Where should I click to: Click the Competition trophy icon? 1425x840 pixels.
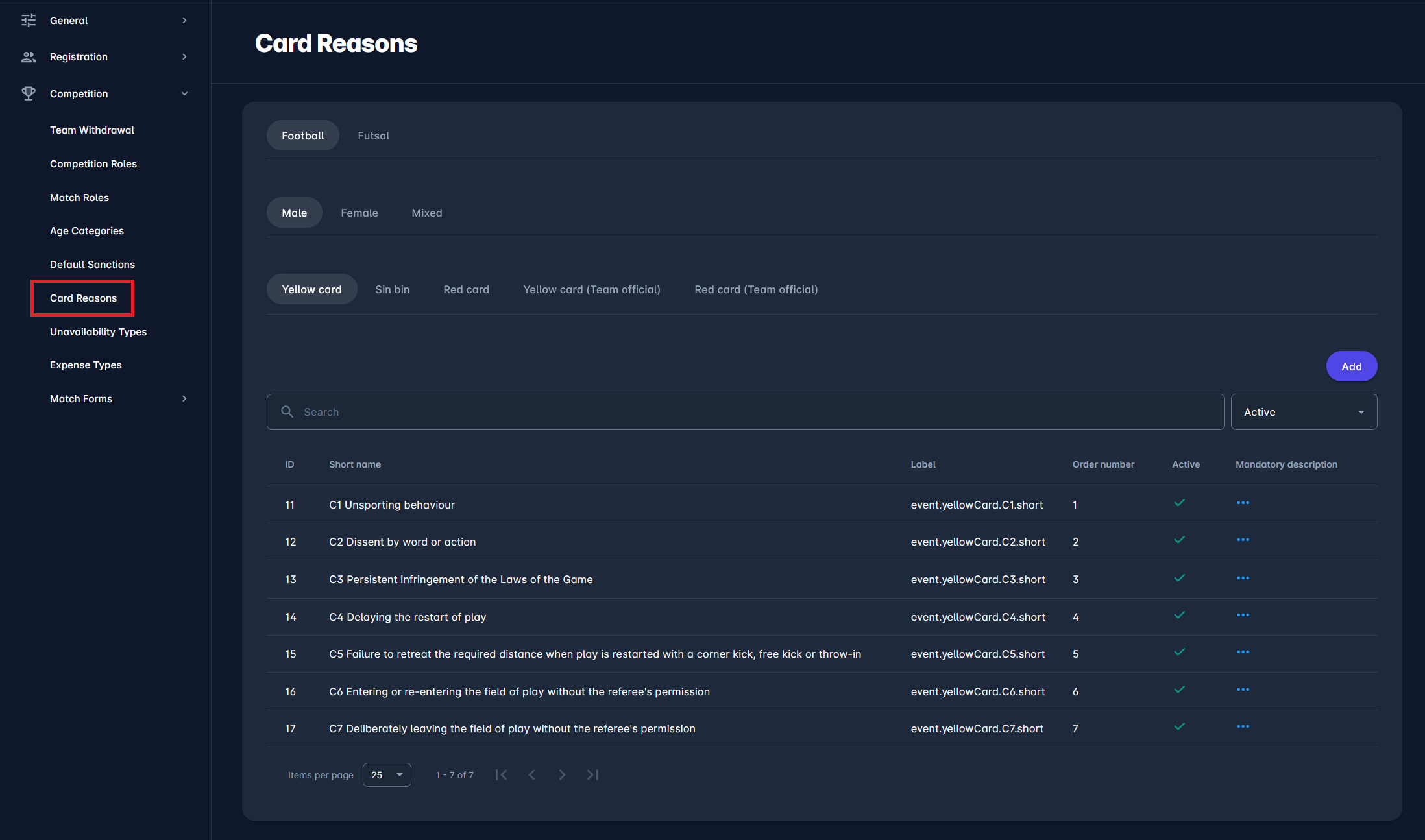pos(29,93)
